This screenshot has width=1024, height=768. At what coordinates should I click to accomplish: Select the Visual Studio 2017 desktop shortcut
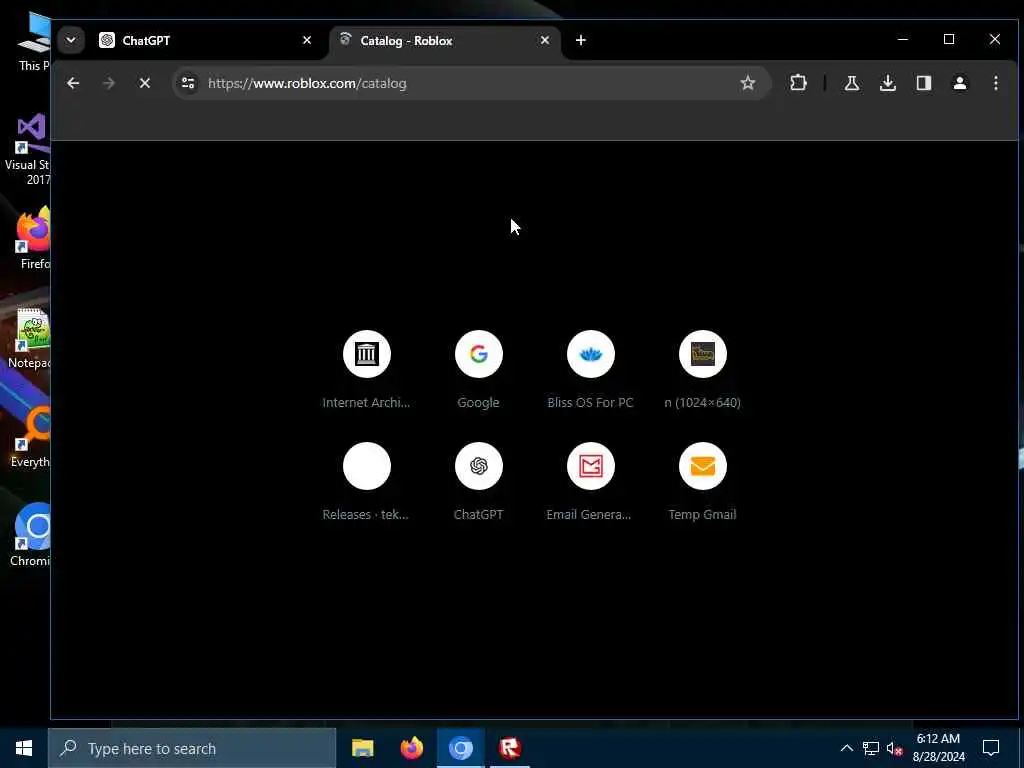(26, 150)
